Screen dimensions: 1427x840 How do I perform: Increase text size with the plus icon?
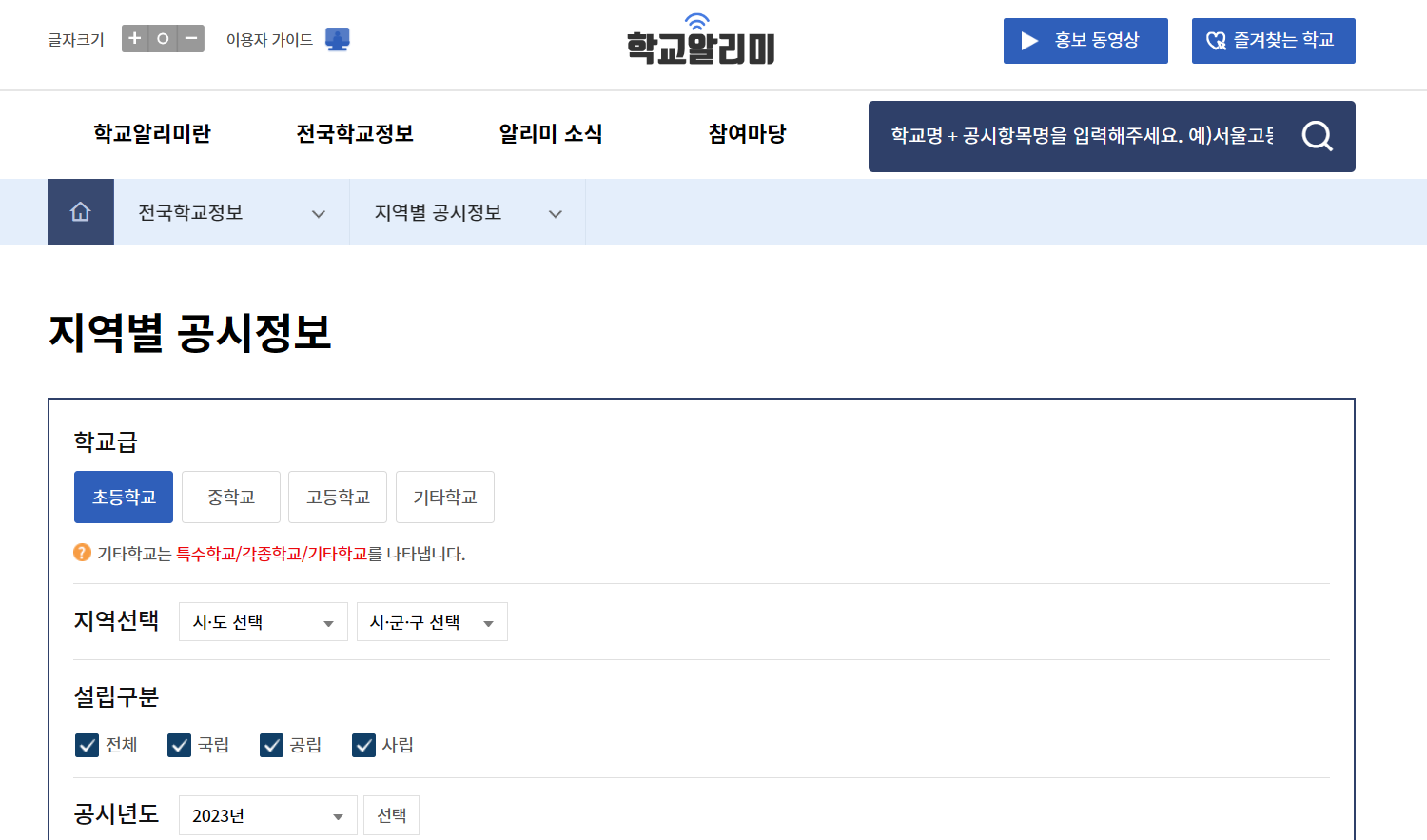coord(133,38)
